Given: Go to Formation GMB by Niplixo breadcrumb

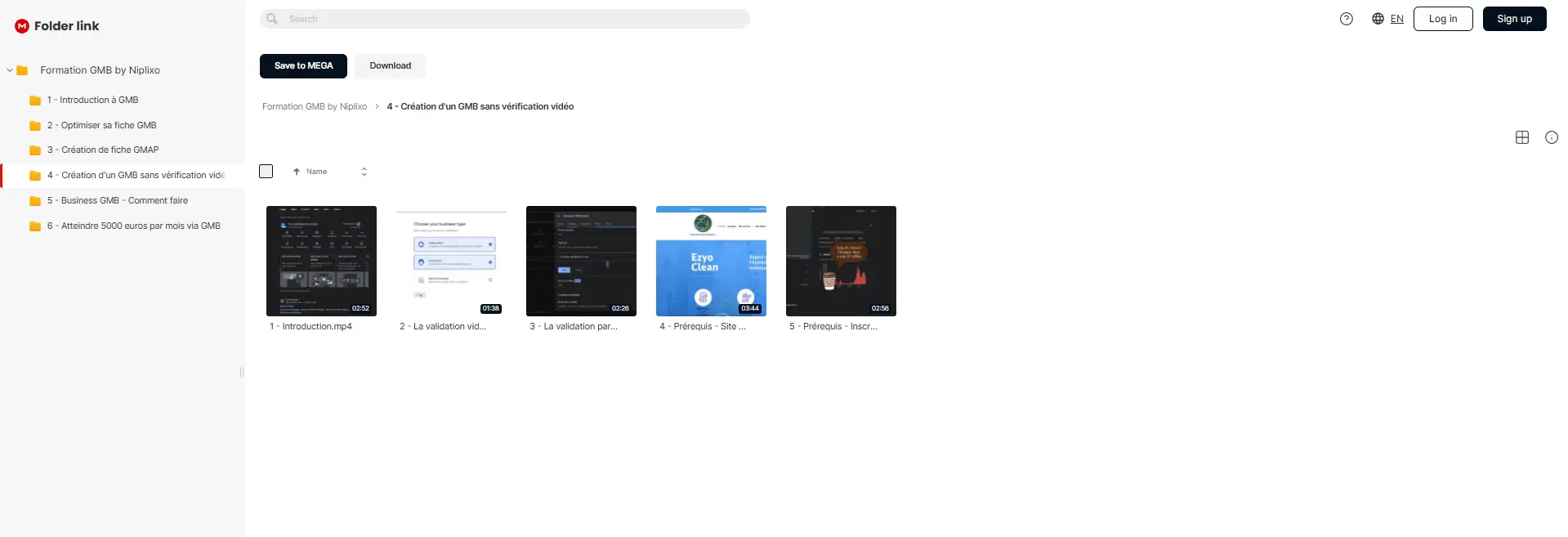Looking at the screenshot, I should (315, 107).
